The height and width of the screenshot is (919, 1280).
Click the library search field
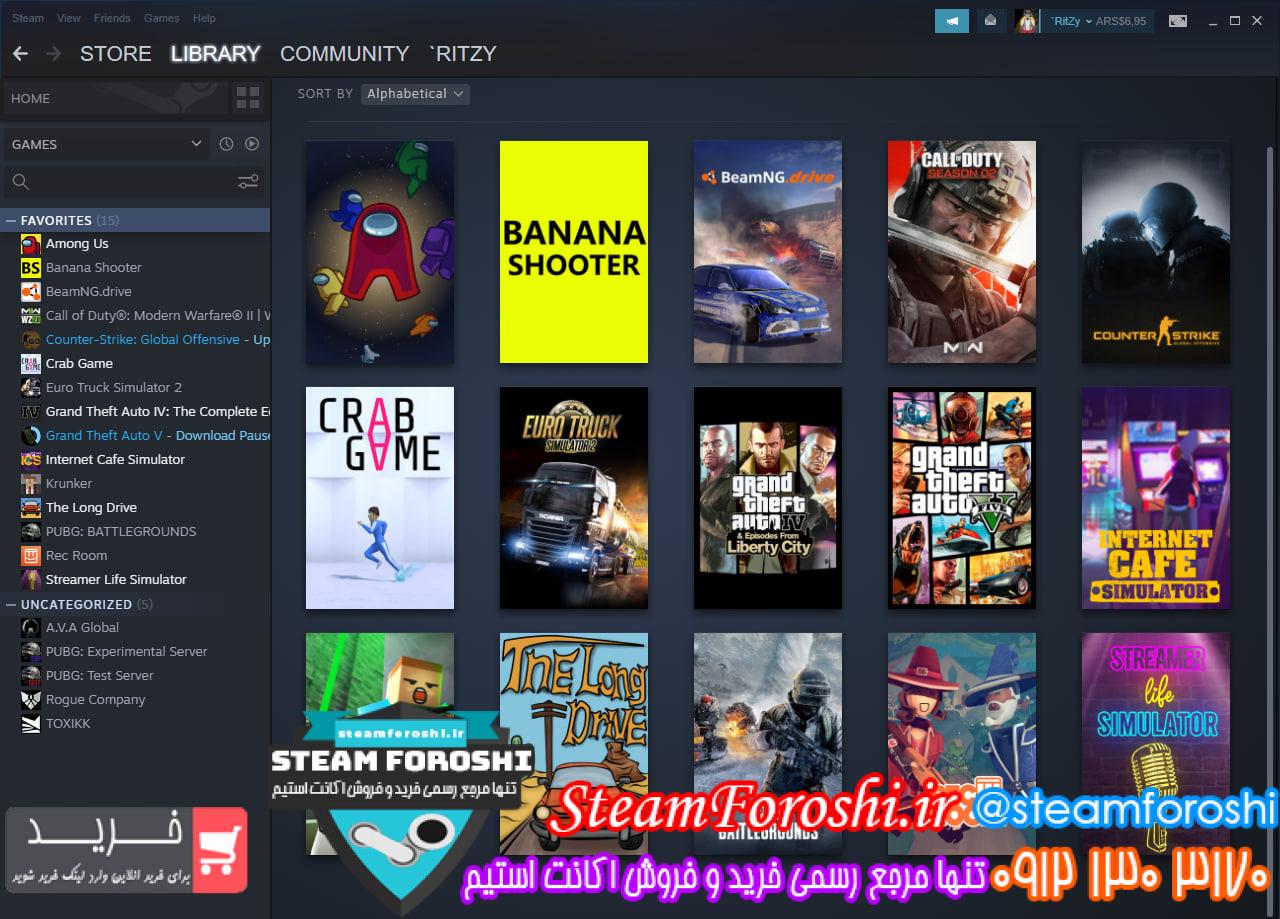click(x=120, y=182)
